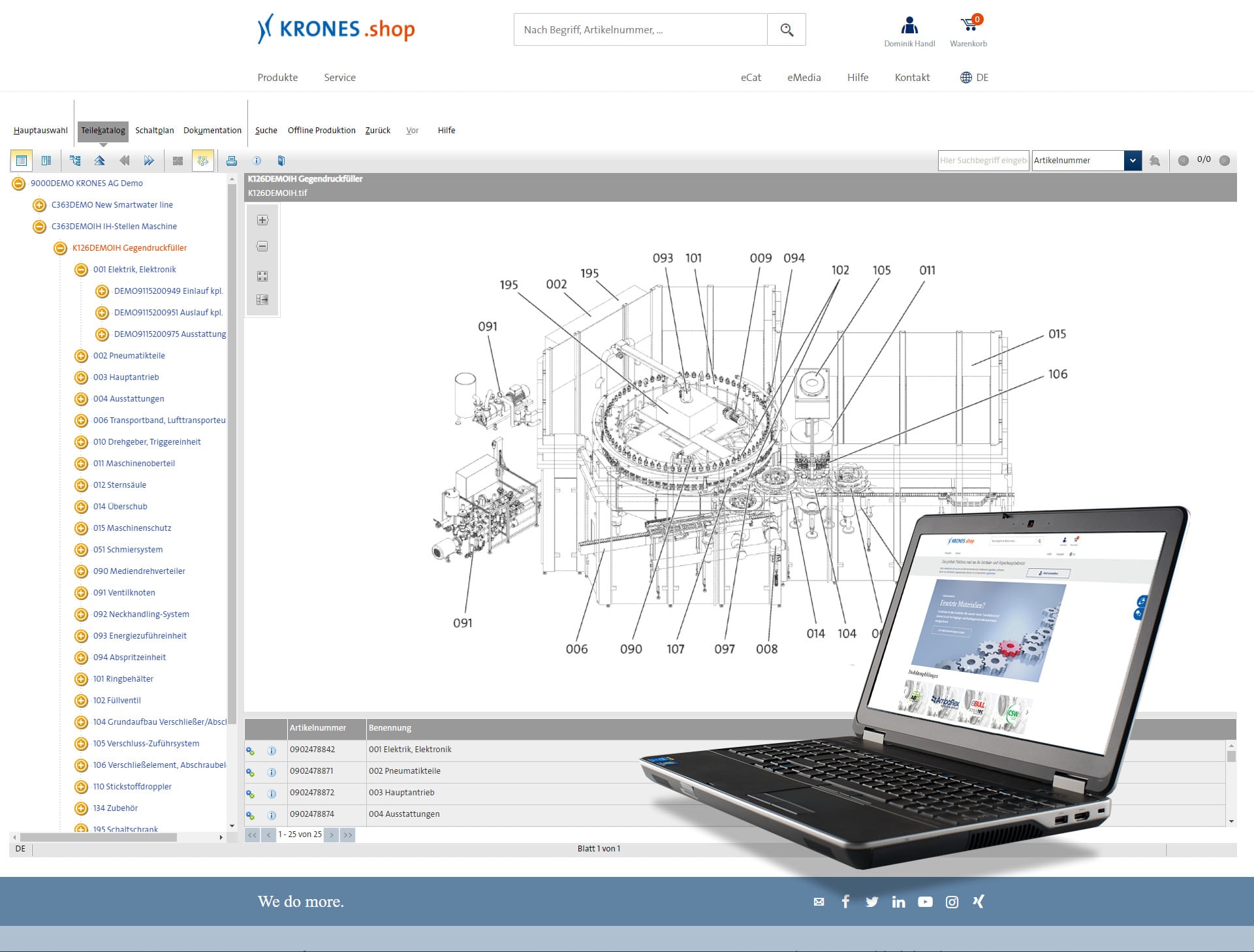Screen dimensions: 1254x952
Task: Open the Xing icon in footer
Action: [978, 902]
